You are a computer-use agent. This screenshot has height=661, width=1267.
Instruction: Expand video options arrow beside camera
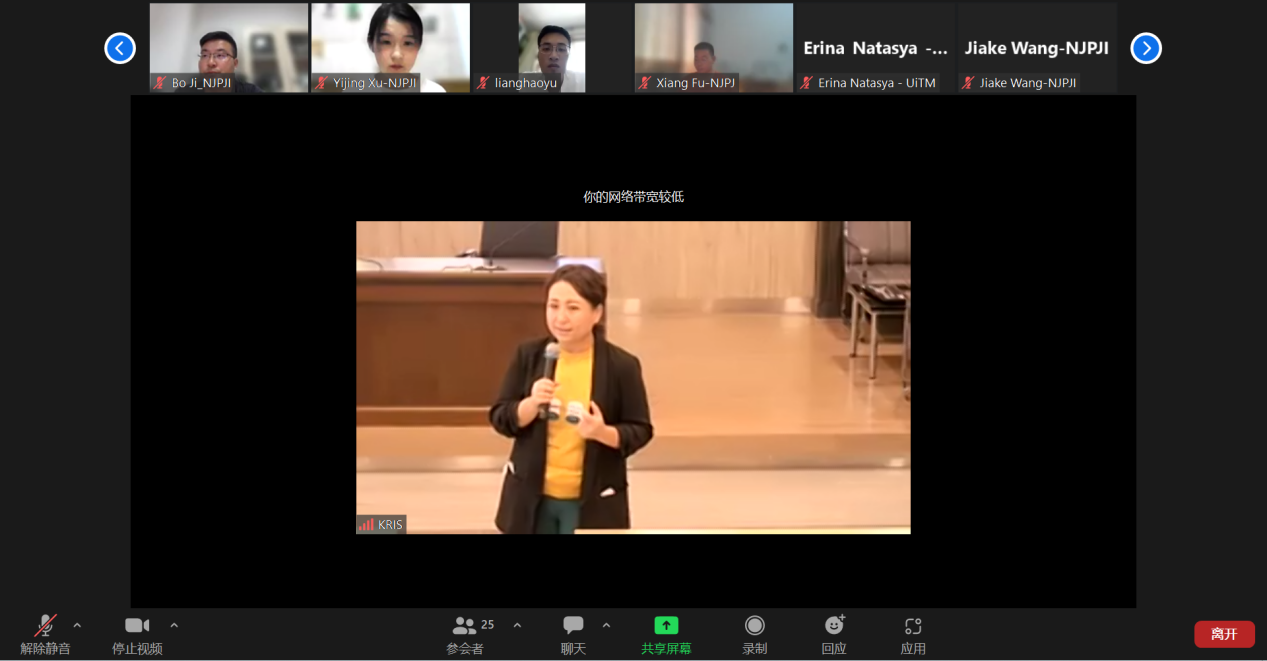point(174,626)
